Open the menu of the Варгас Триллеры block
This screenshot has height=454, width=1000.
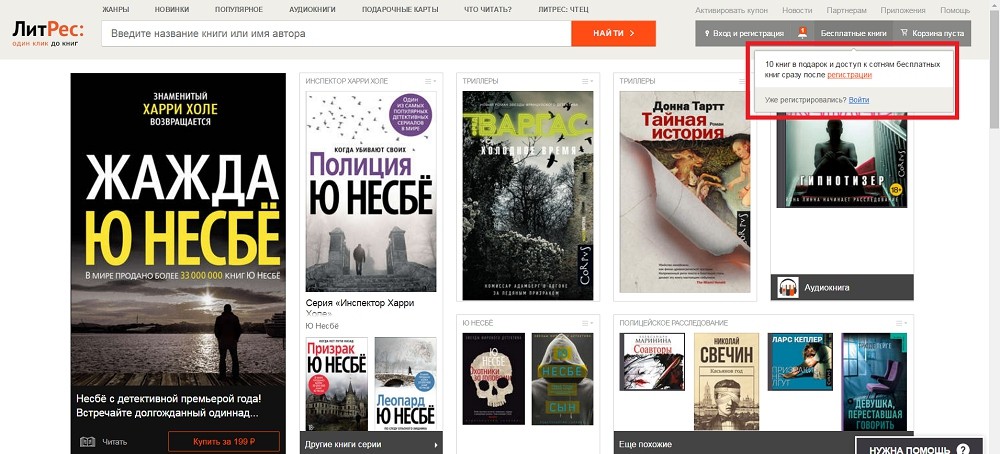587,81
